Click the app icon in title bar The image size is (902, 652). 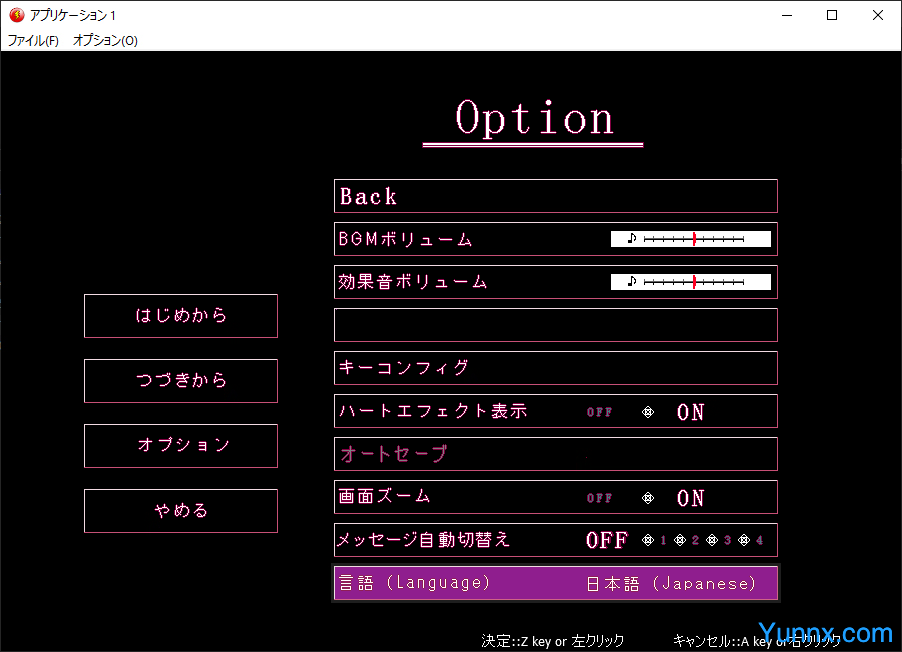pyautogui.click(x=16, y=15)
